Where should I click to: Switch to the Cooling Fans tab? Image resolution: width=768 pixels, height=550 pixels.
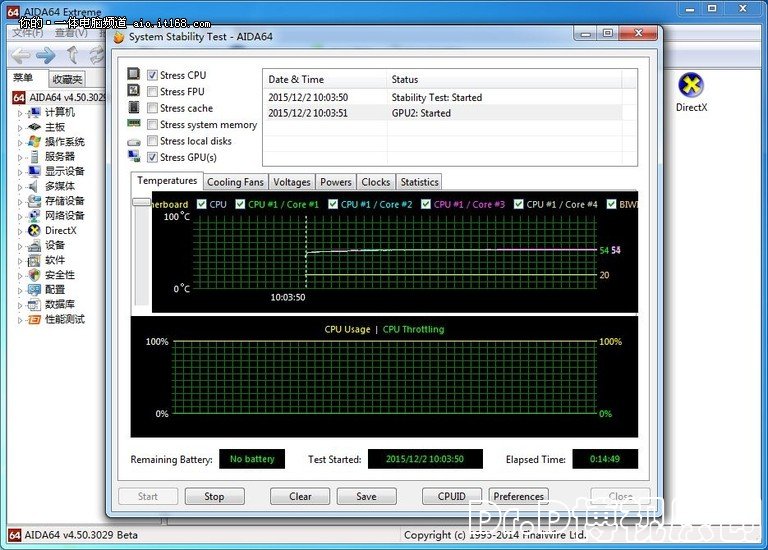(x=235, y=182)
